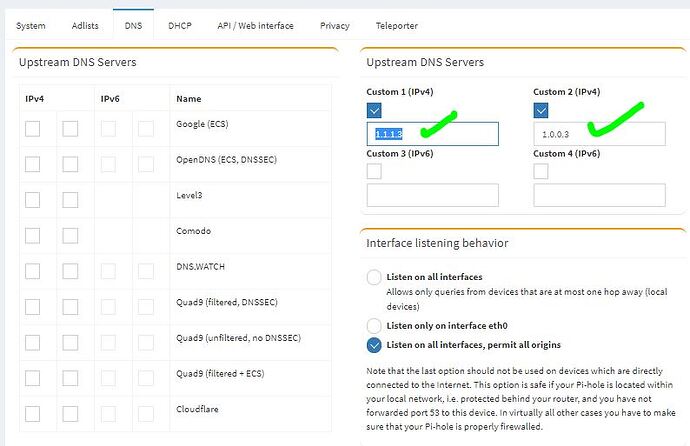
Task: Tick second IPv4 box for Quad9 (filtered, DNSSEC)
Action: point(70,307)
